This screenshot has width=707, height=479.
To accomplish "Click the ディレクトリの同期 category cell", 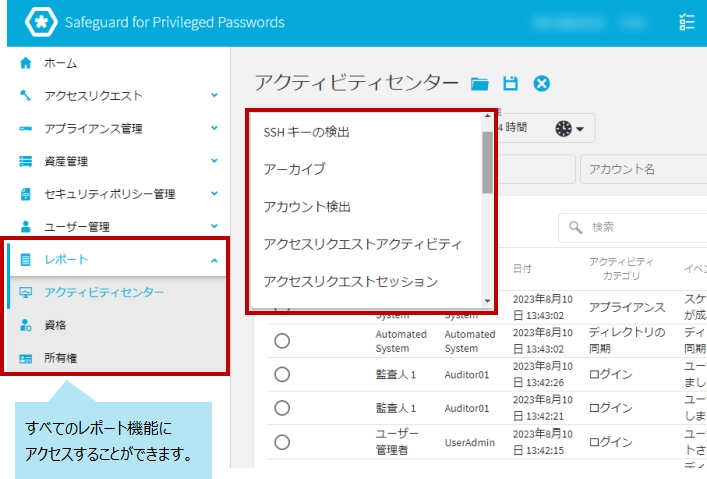I will click(x=627, y=341).
